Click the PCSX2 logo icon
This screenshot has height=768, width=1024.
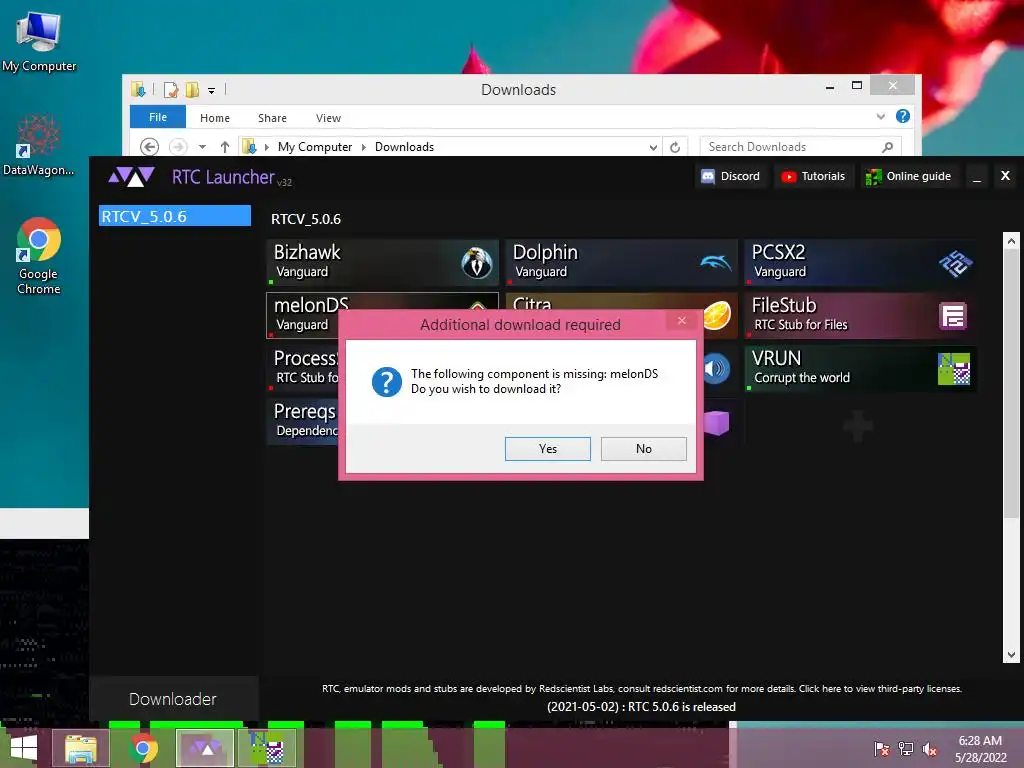[955, 263]
